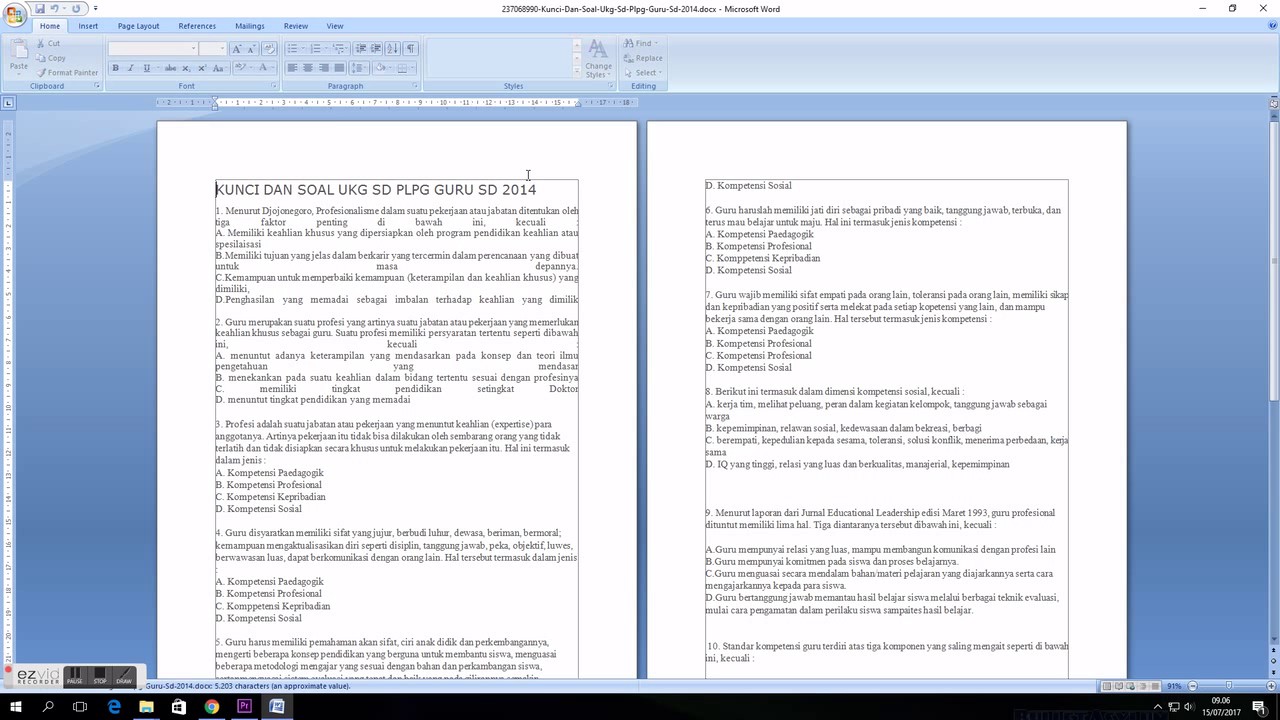Click the 91% zoom level
The height and width of the screenshot is (720, 1280).
pyautogui.click(x=1175, y=686)
